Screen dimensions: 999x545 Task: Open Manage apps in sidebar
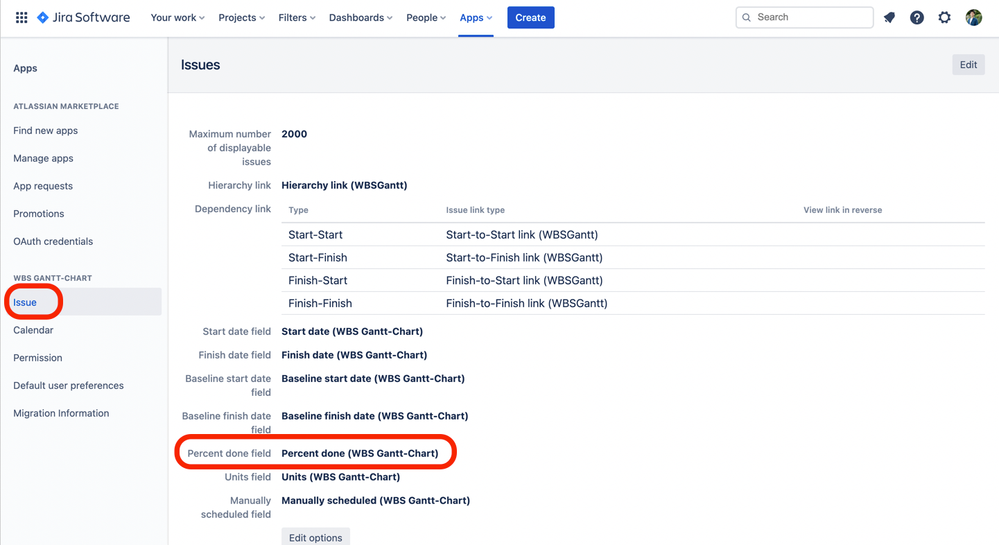point(43,158)
